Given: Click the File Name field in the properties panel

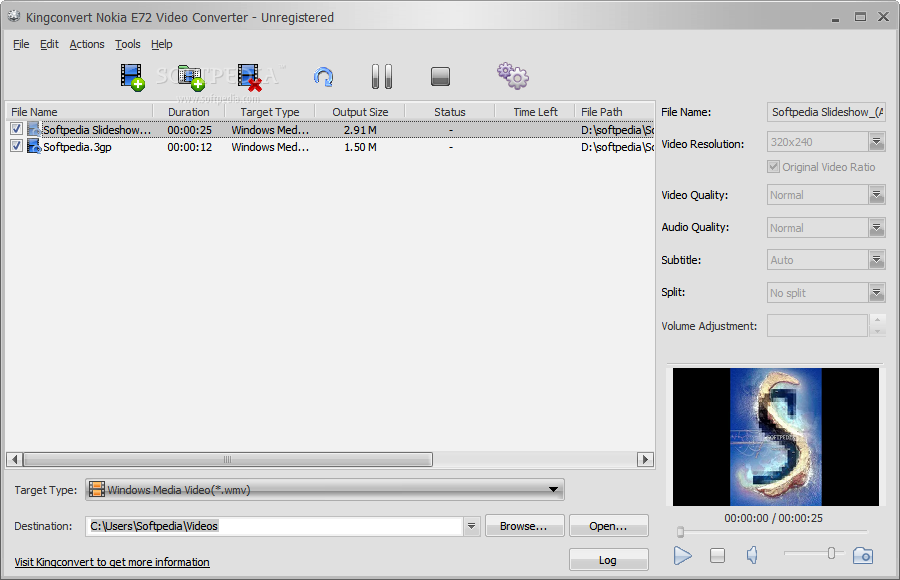Looking at the screenshot, I should (826, 112).
